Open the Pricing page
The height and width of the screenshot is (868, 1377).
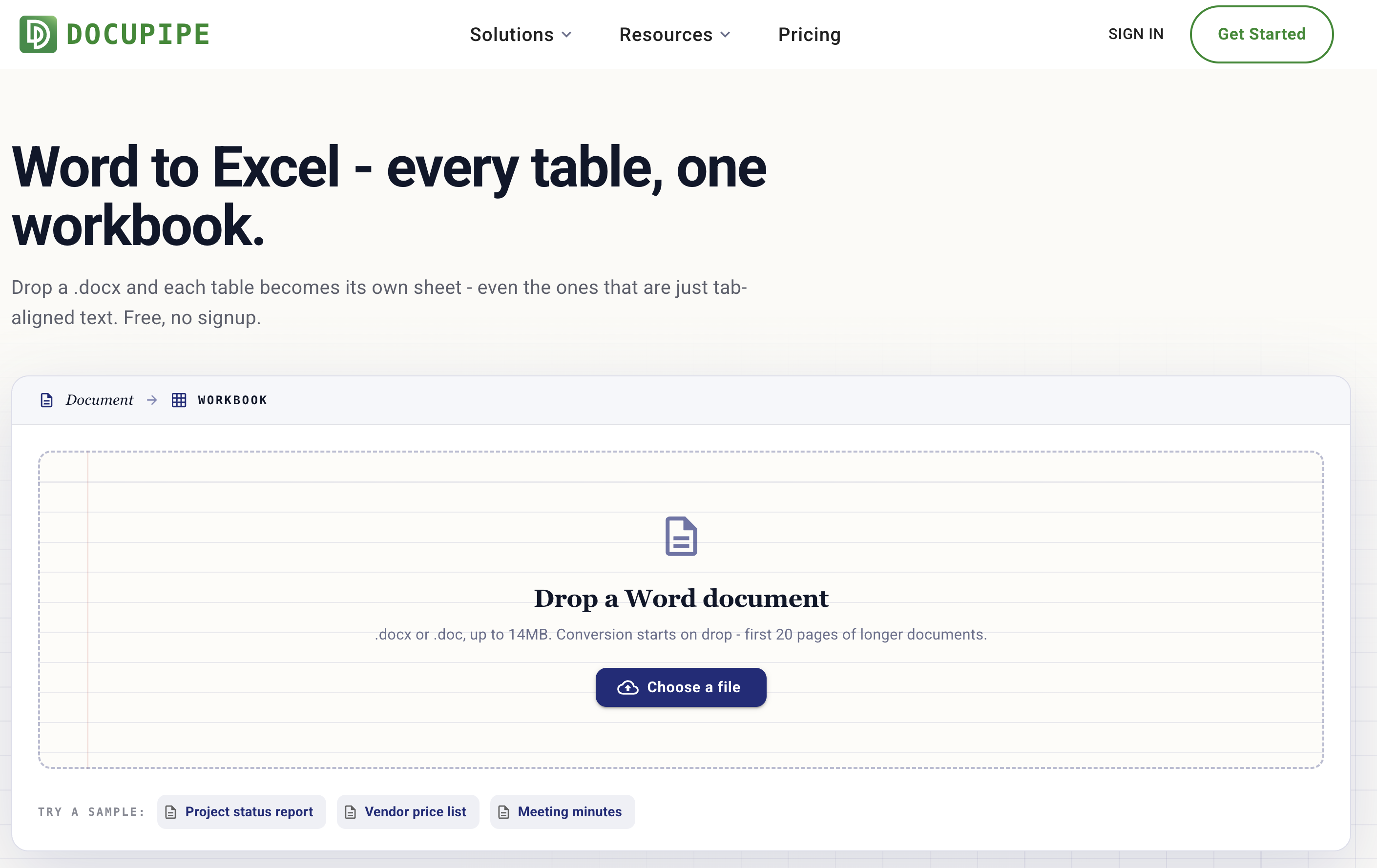(809, 34)
